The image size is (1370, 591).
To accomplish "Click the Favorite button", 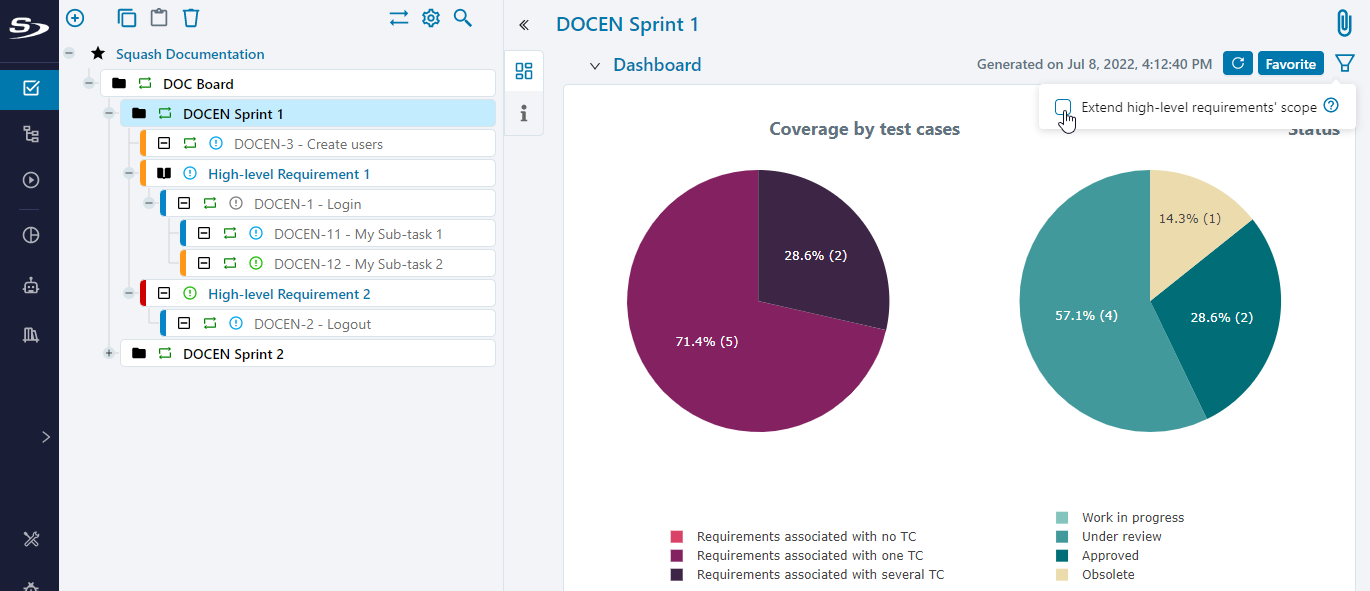I will point(1290,64).
